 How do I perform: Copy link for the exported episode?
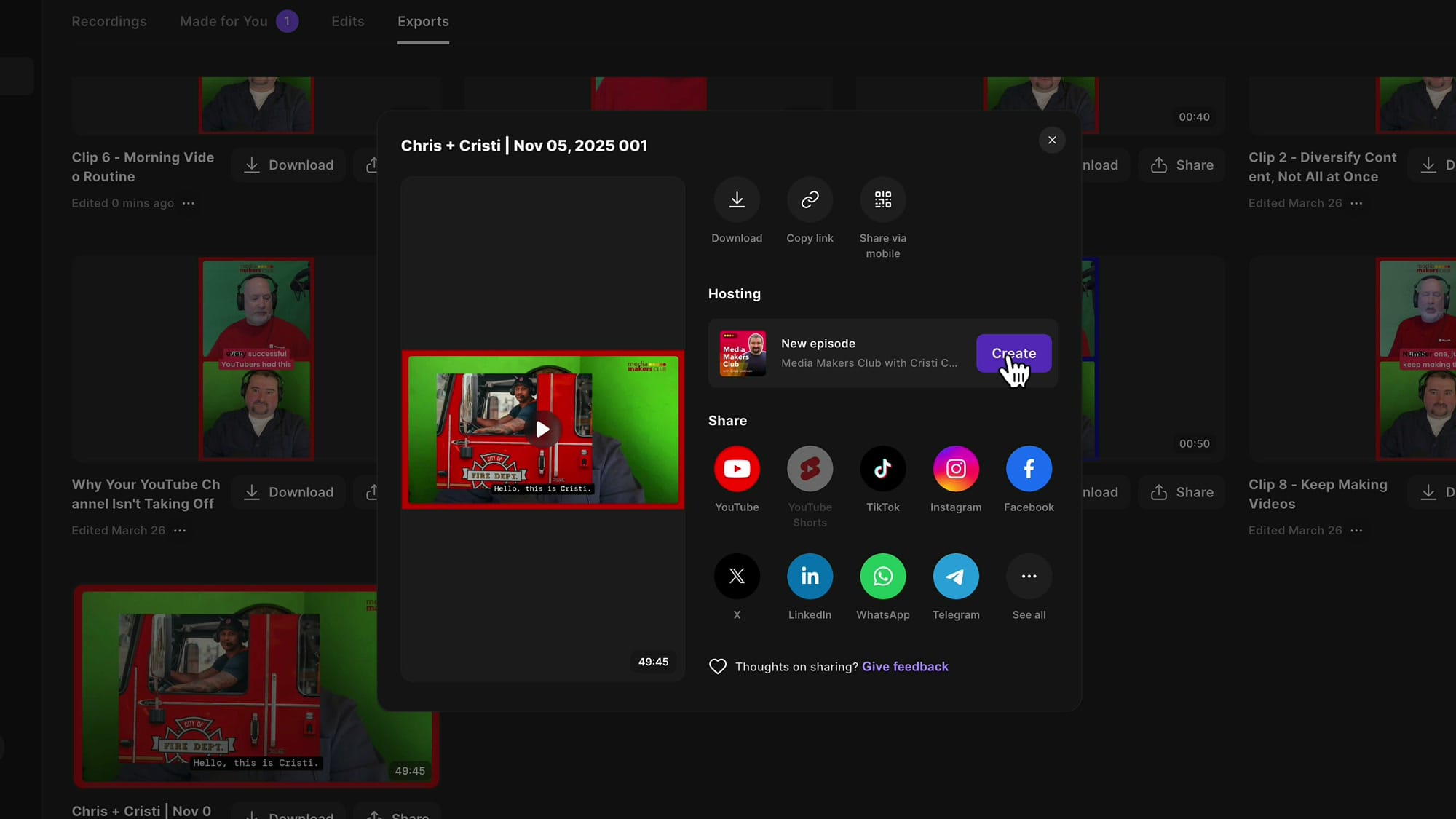810,199
